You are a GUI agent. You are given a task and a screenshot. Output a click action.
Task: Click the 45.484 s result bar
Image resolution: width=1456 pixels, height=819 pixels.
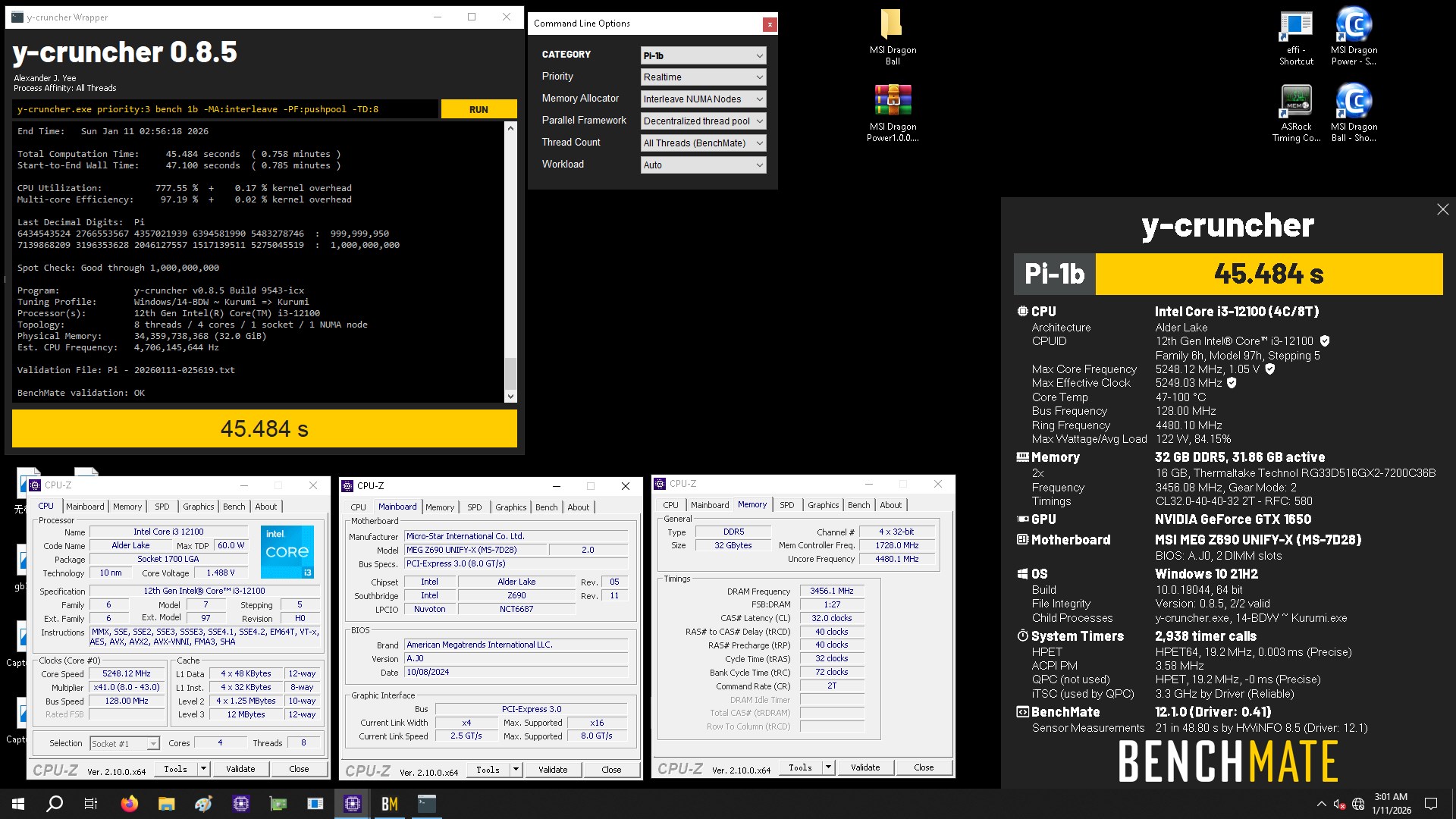pyautogui.click(x=265, y=429)
